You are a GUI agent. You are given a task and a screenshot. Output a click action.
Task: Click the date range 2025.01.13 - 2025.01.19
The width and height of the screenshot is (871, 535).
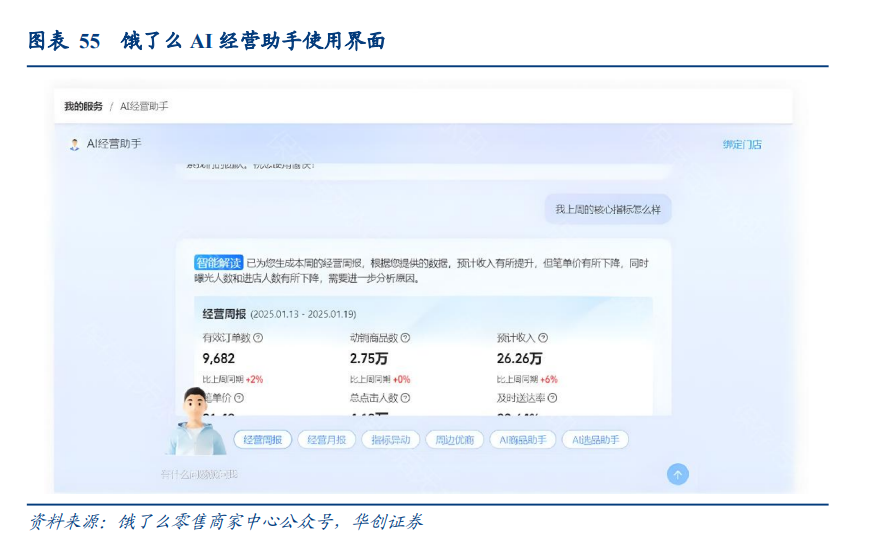[303, 314]
